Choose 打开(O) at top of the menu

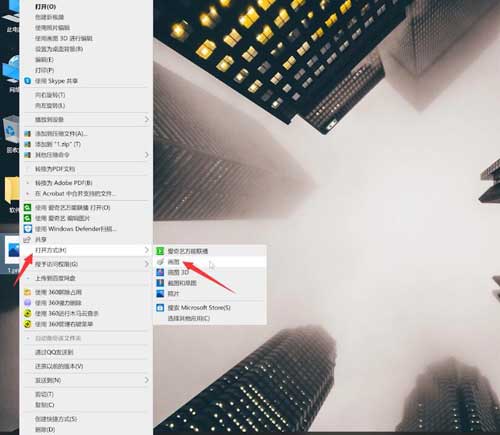(x=46, y=7)
